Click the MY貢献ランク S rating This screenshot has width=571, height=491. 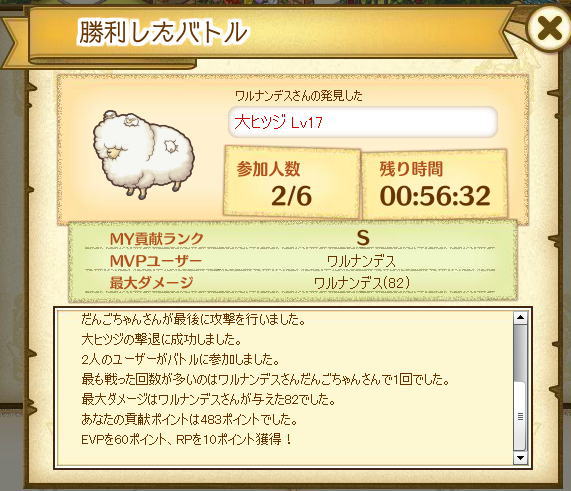363,238
